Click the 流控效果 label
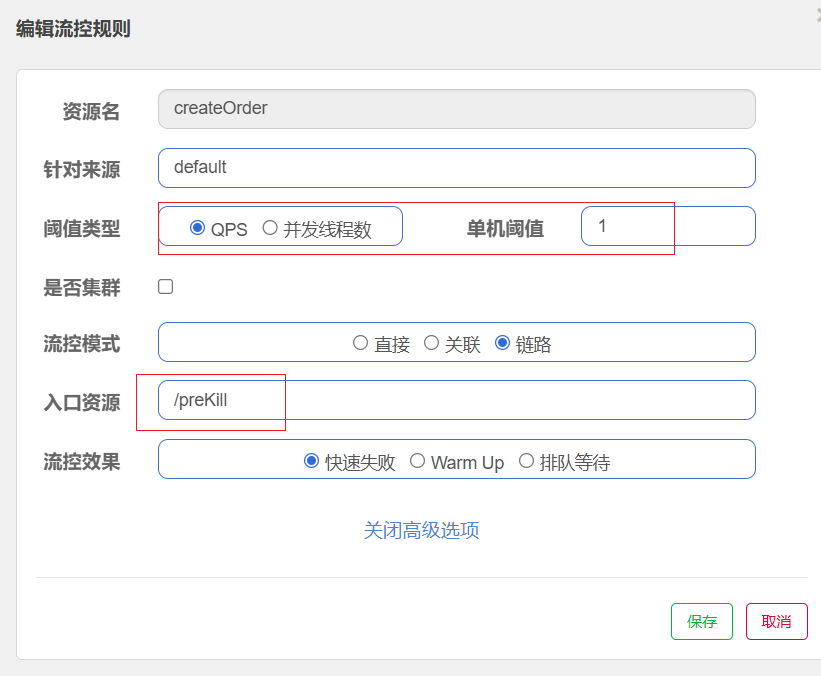Viewport: 821px width, 676px height. coord(82,462)
